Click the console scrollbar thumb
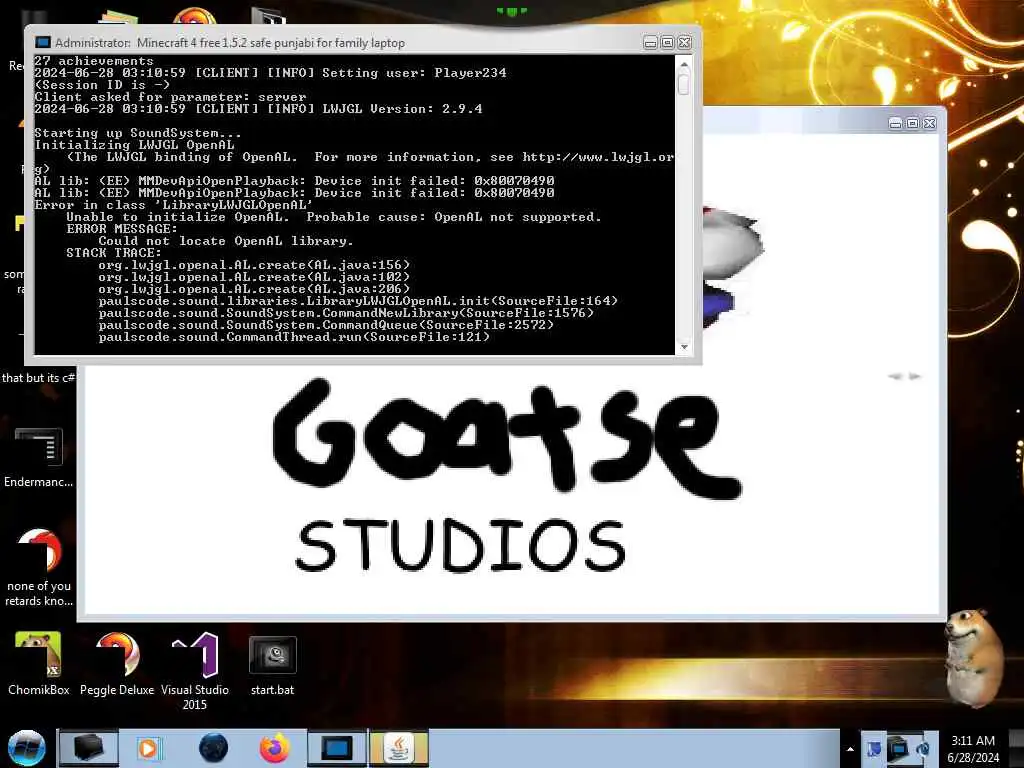 [x=684, y=84]
